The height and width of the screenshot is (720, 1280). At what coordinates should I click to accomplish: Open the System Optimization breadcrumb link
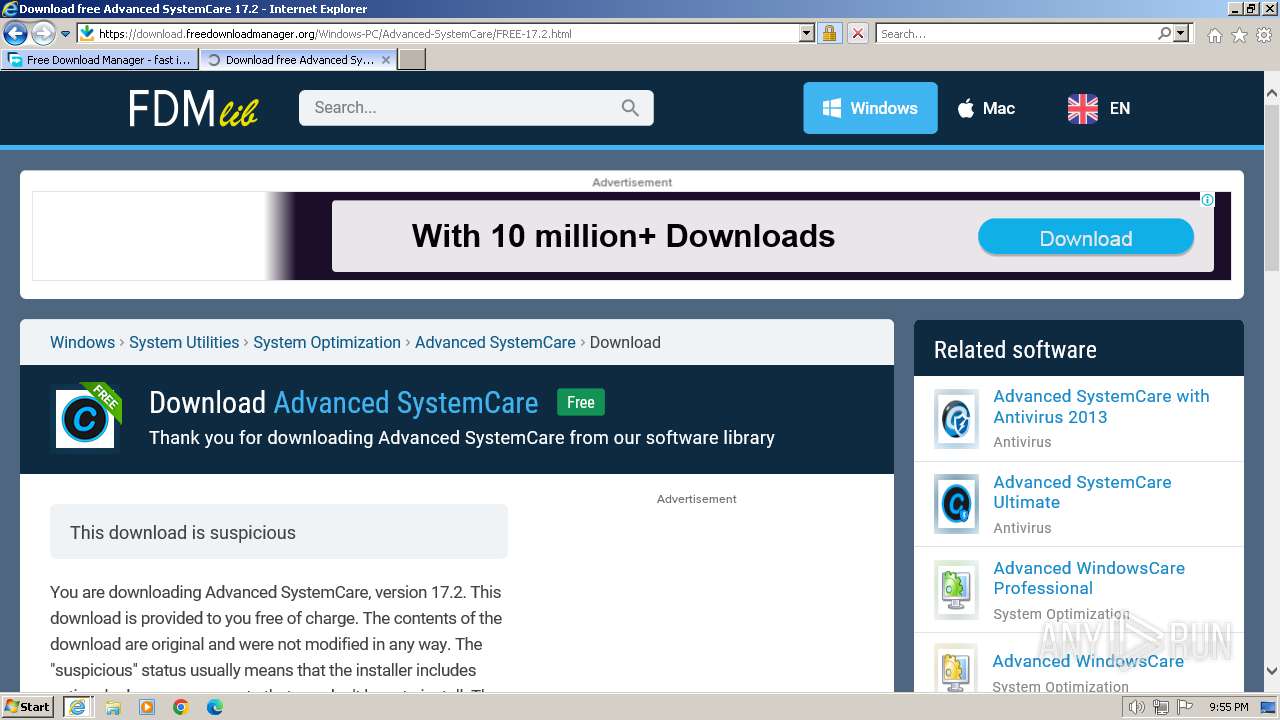327,342
